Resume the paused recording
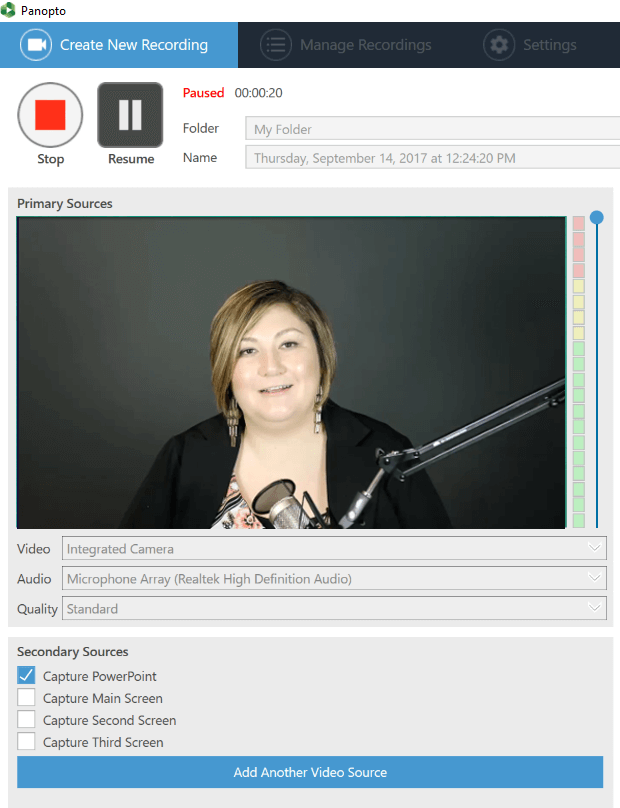This screenshot has width=620, height=808. pyautogui.click(x=130, y=115)
